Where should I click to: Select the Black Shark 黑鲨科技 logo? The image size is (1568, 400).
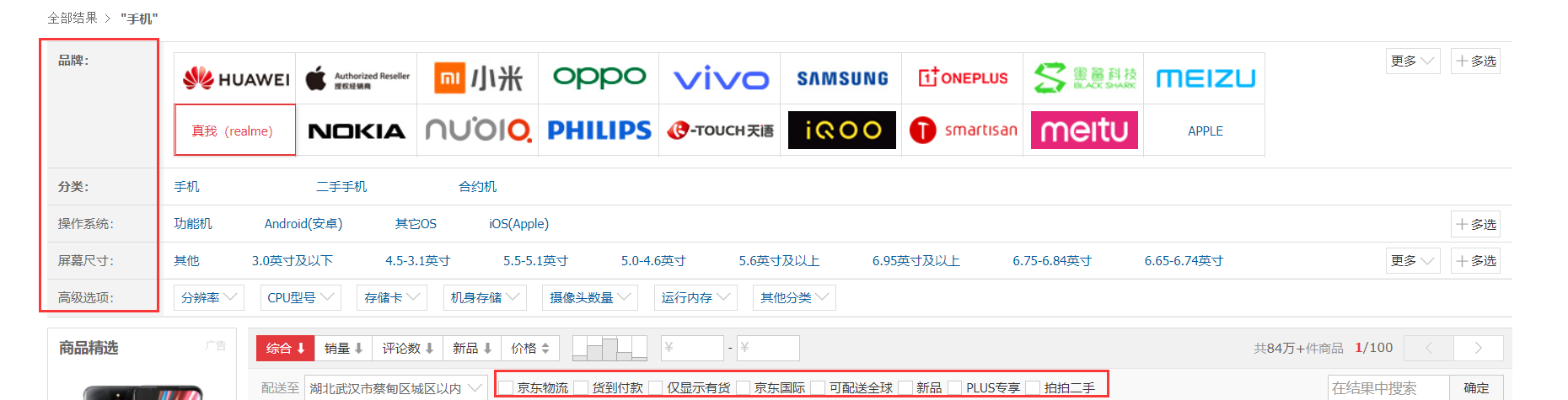click(1085, 78)
